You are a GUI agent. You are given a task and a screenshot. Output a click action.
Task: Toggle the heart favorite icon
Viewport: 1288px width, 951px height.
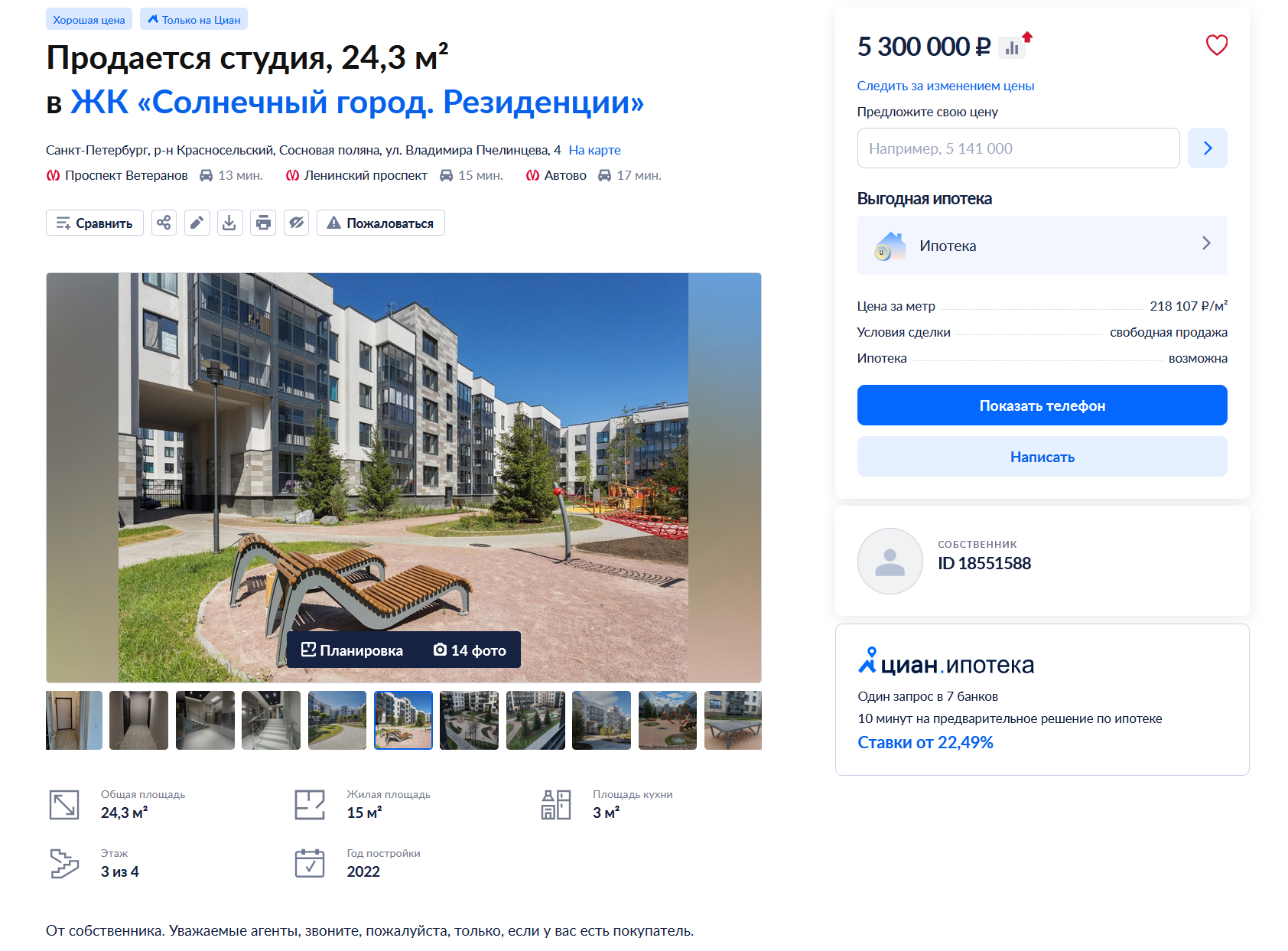[1216, 45]
